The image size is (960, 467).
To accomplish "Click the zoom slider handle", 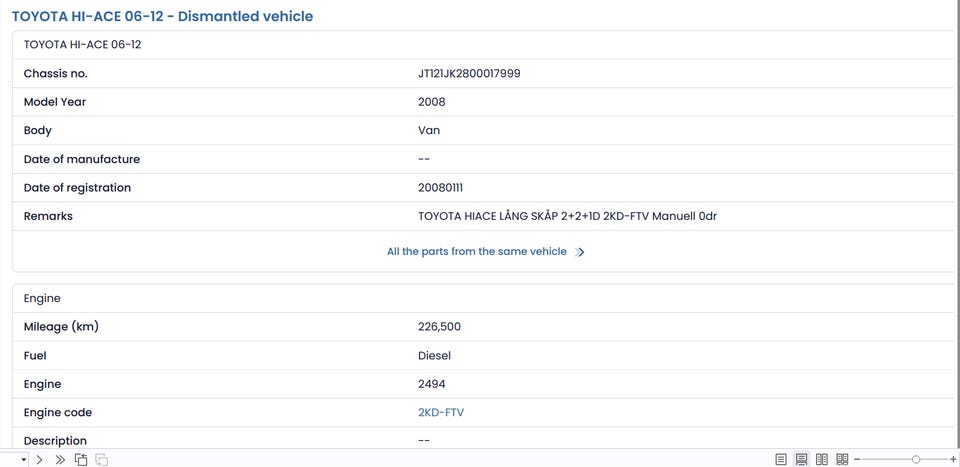I will (x=916, y=460).
